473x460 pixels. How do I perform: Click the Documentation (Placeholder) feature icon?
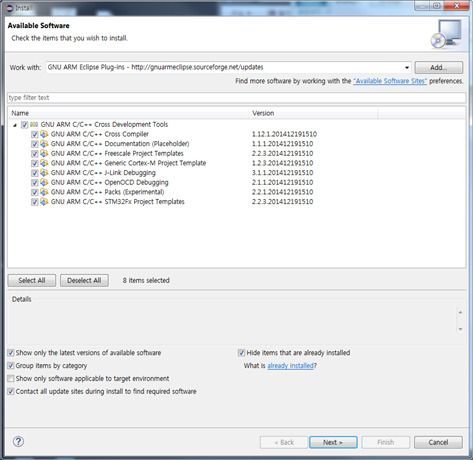point(44,144)
